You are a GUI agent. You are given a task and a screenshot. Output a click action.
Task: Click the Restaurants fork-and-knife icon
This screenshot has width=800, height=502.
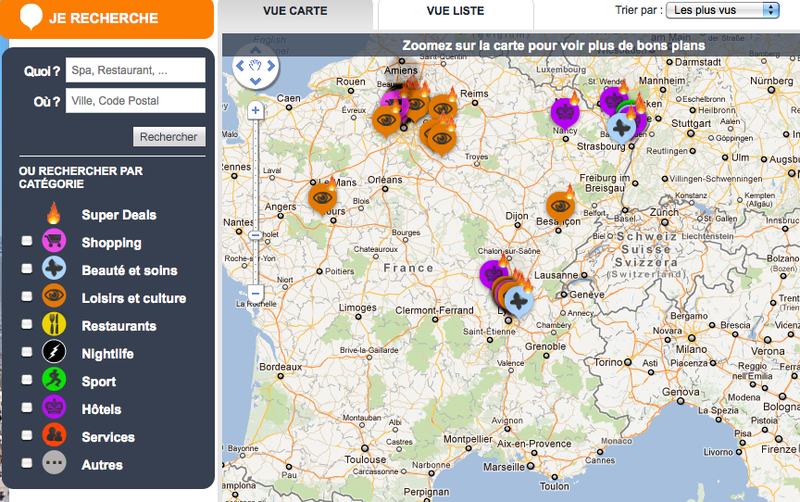click(54, 325)
